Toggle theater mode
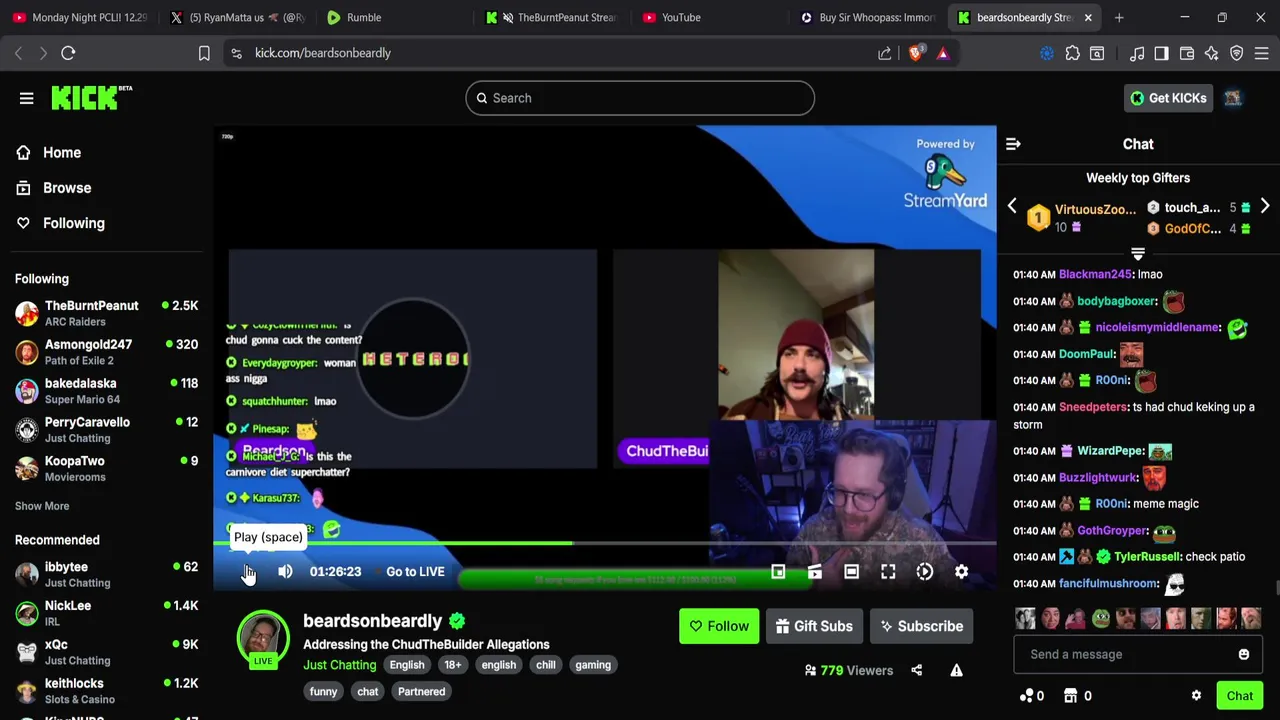The width and height of the screenshot is (1280, 720). pyautogui.click(x=851, y=572)
